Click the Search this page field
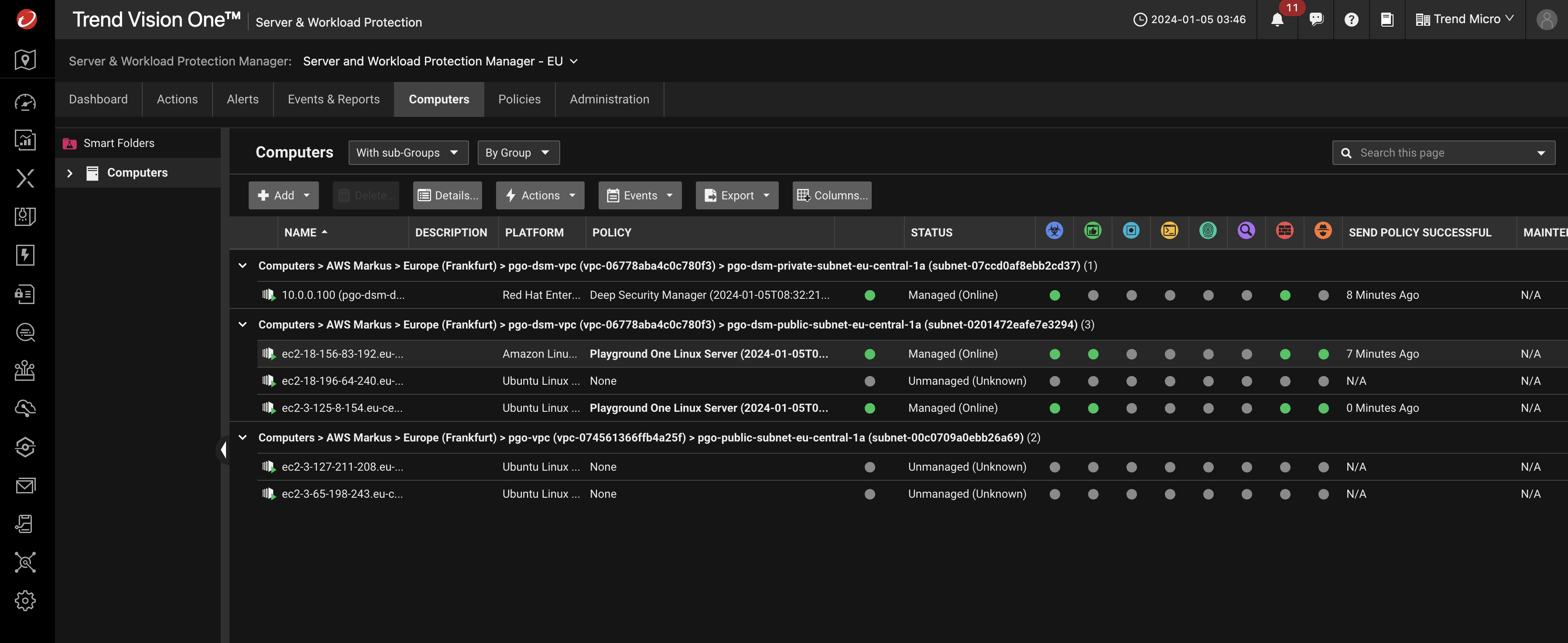Image resolution: width=1568 pixels, height=643 pixels. pos(1443,153)
